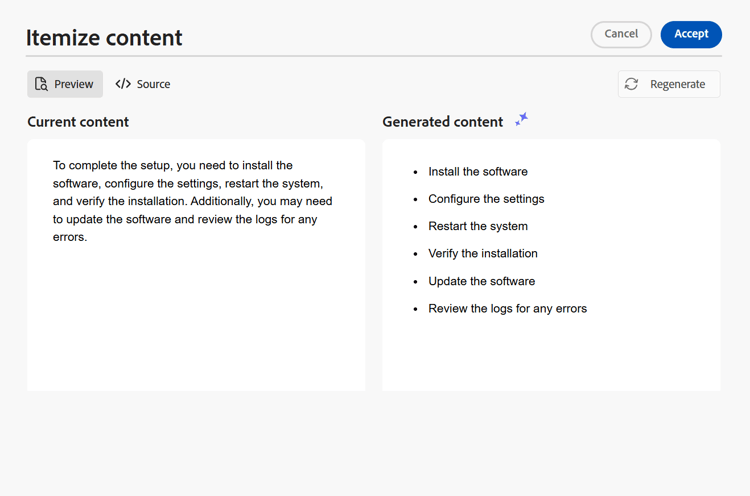Click the Generated content heading
750x496 pixels.
tap(442, 122)
